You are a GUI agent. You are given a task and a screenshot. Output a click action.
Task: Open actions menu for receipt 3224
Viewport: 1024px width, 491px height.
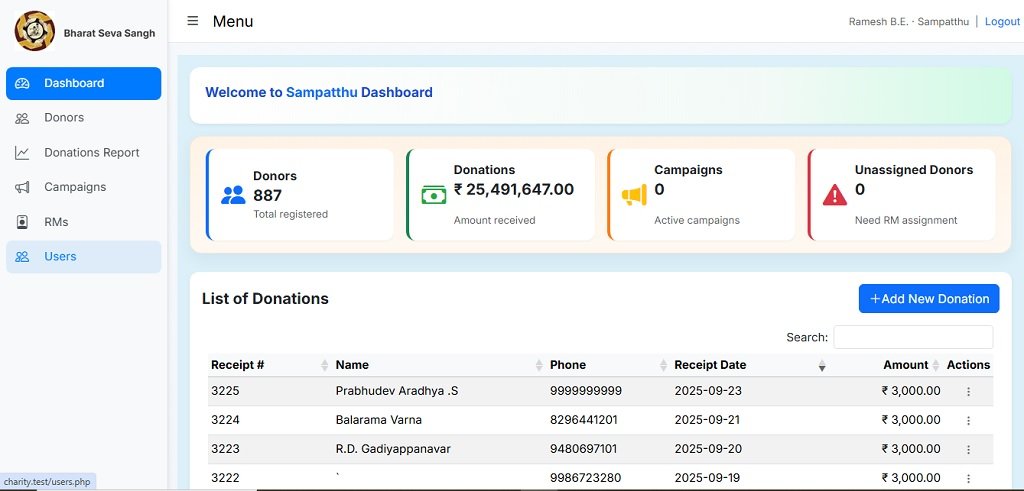coord(968,421)
